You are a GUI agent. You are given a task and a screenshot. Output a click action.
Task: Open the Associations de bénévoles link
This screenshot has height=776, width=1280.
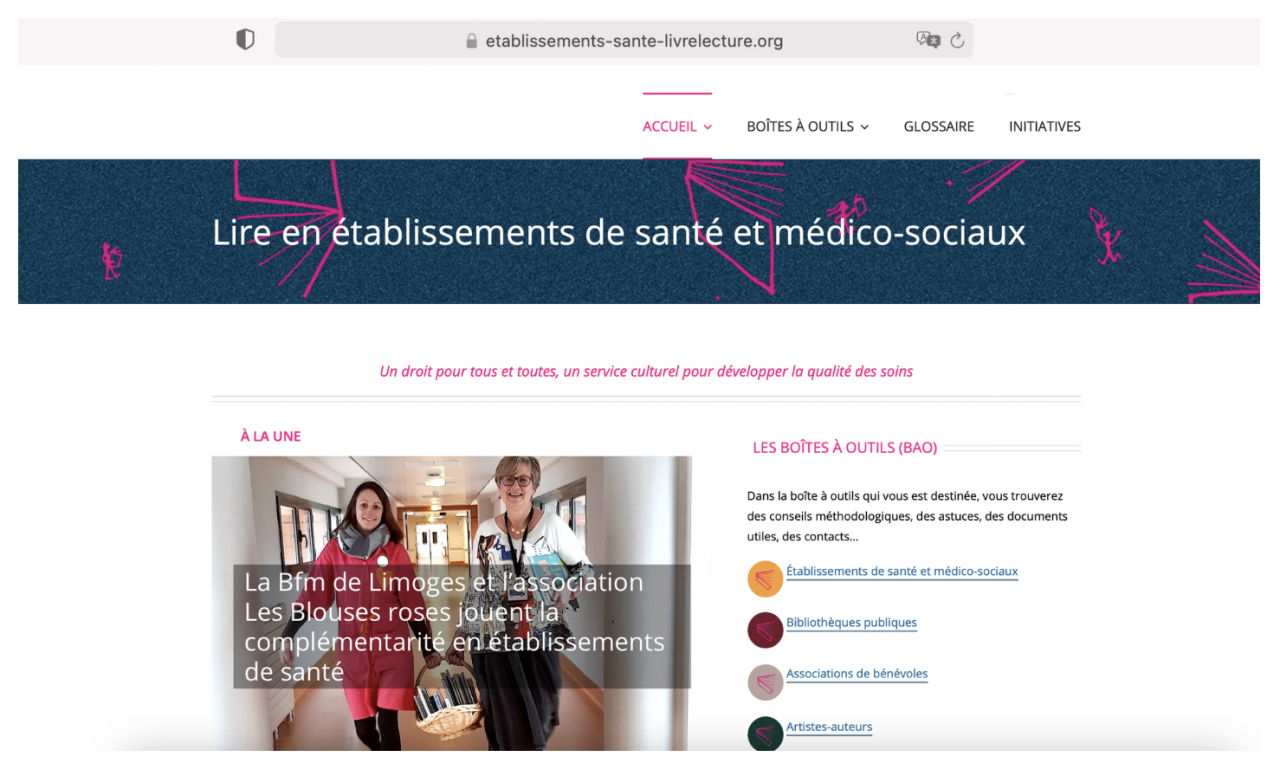[857, 674]
